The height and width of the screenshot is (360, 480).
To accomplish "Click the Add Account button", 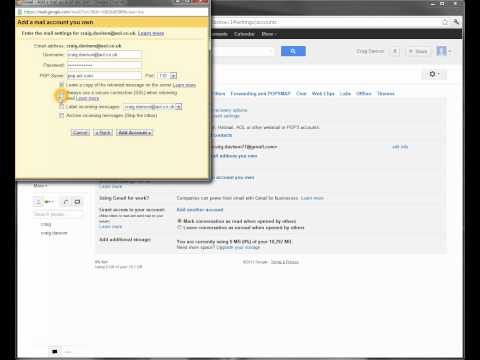I will click(x=135, y=133).
